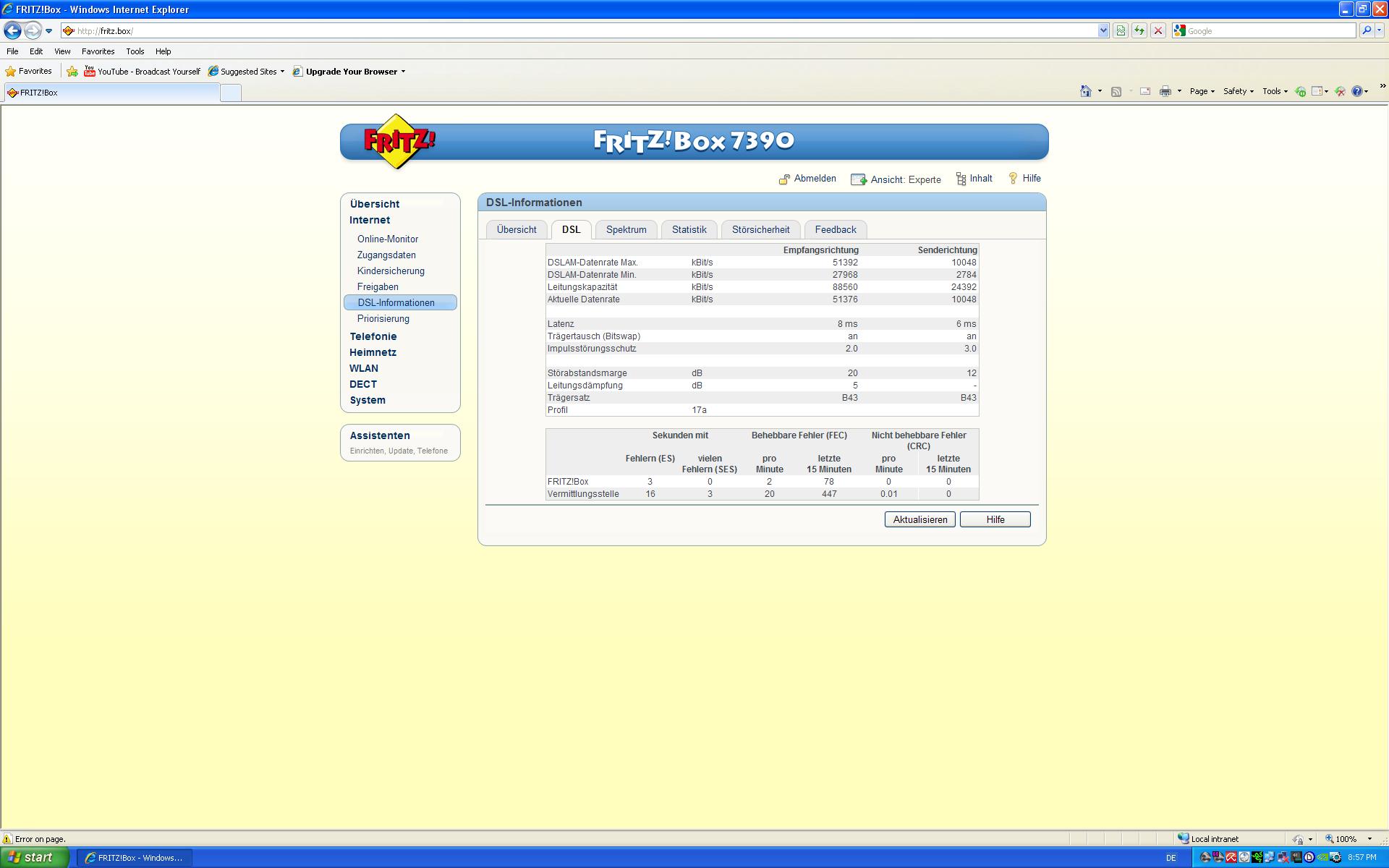Click the Compatibility View broken-page icon
Screen dimensions: 1389x868
1121,30
